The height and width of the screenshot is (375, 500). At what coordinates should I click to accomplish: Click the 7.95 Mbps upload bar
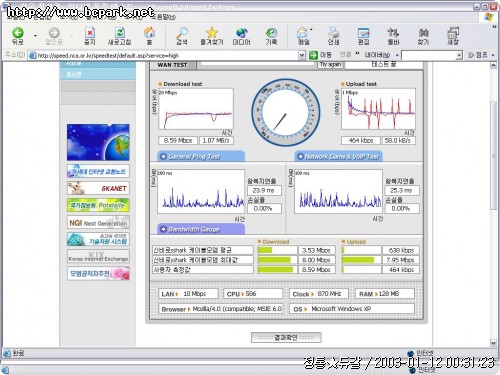pos(361,260)
